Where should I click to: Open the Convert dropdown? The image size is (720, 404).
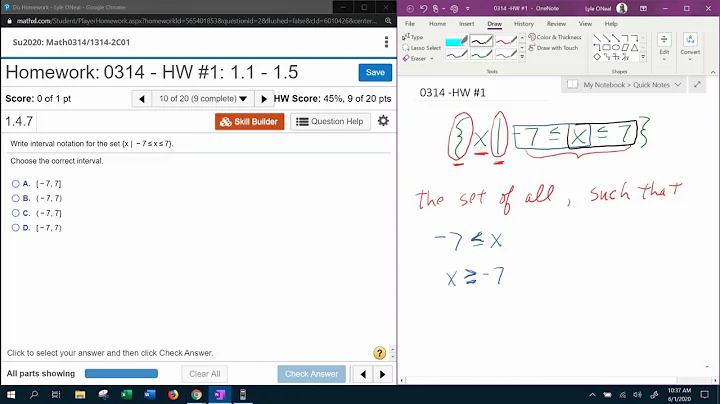point(690,47)
